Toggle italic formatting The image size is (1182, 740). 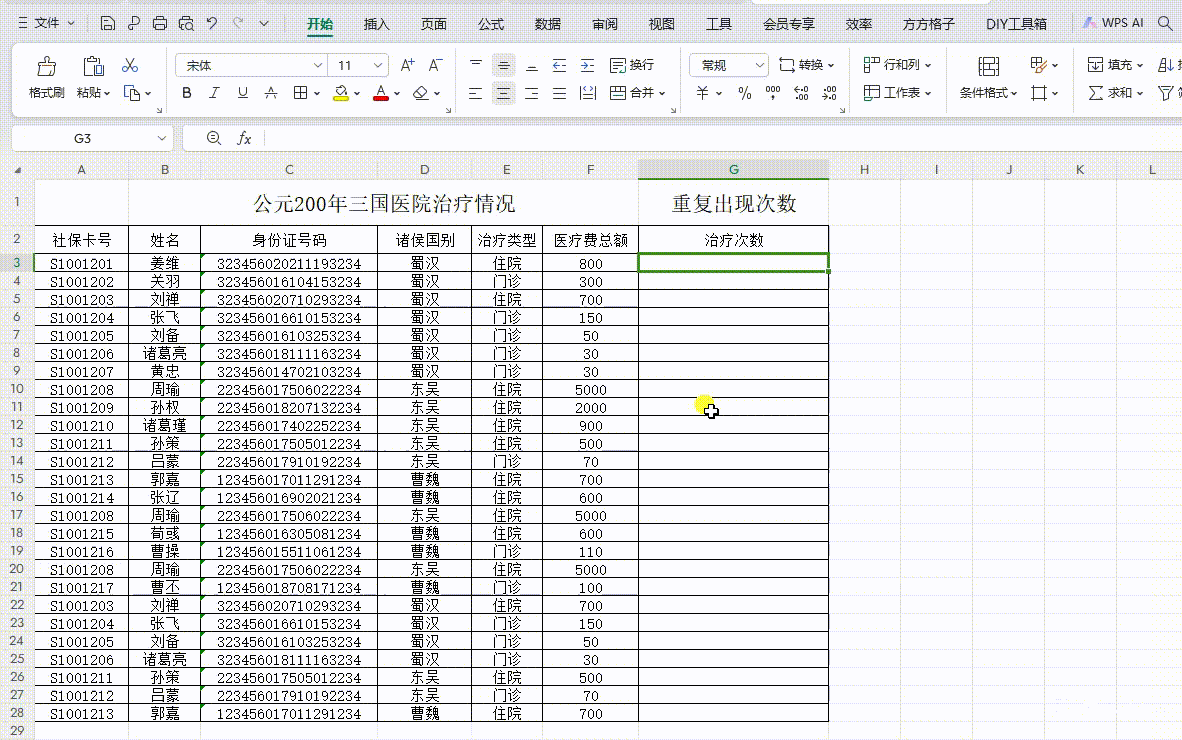[x=214, y=93]
